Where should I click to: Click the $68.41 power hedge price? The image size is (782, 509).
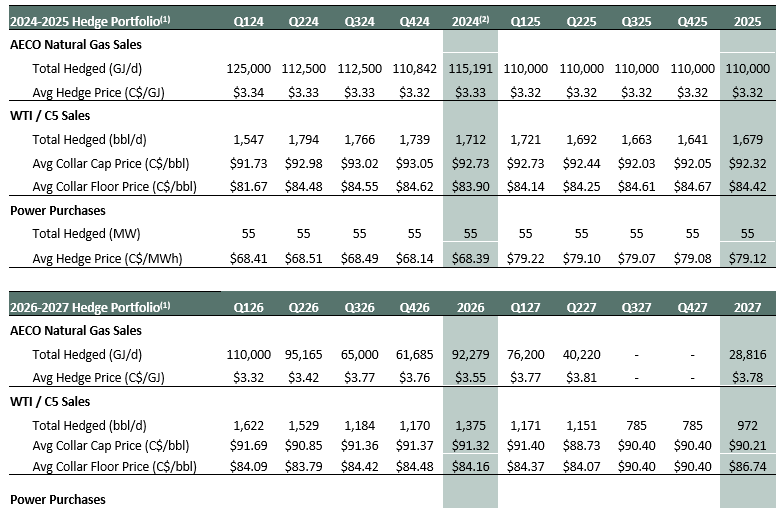tap(248, 258)
